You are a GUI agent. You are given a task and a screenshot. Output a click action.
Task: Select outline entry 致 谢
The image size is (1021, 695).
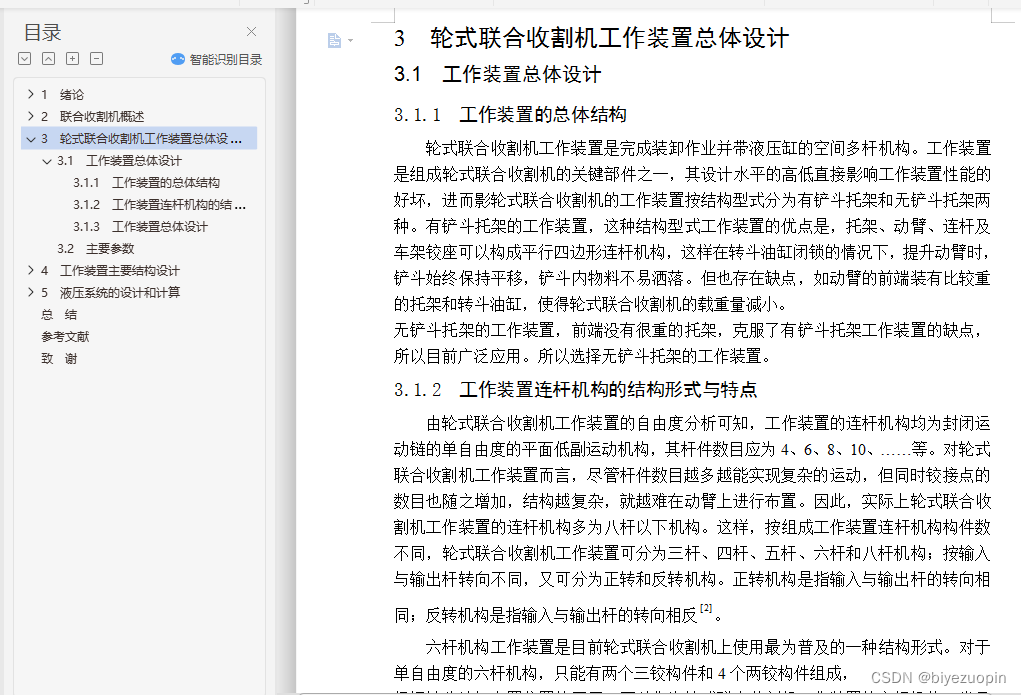click(59, 359)
